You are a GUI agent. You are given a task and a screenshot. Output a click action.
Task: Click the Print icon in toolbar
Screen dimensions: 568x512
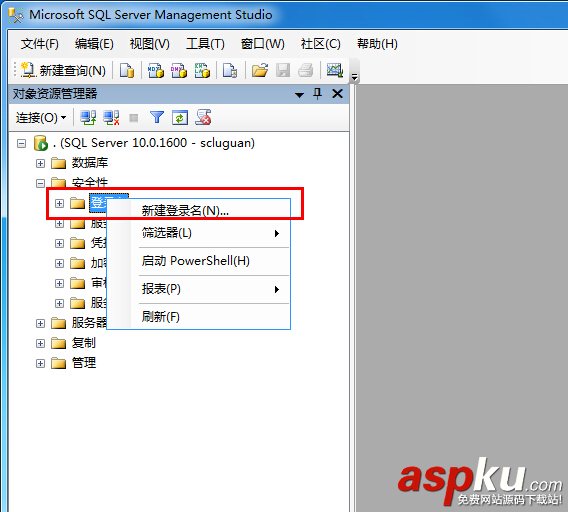pyautogui.click(x=305, y=70)
